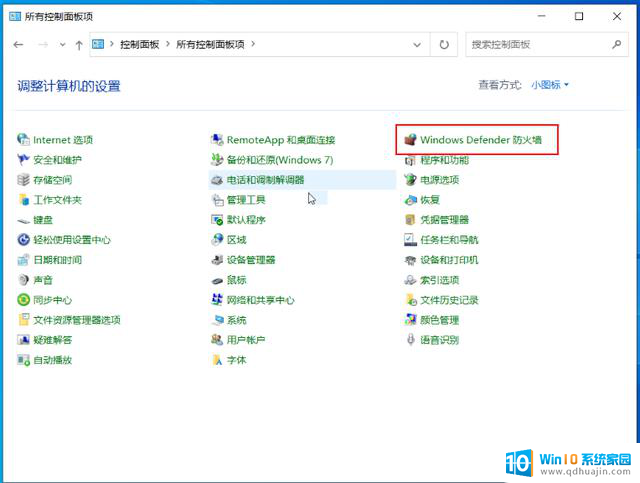Open the 轻松使用设置中心 icon
Image resolution: width=640 pixels, height=483 pixels.
tap(23, 240)
